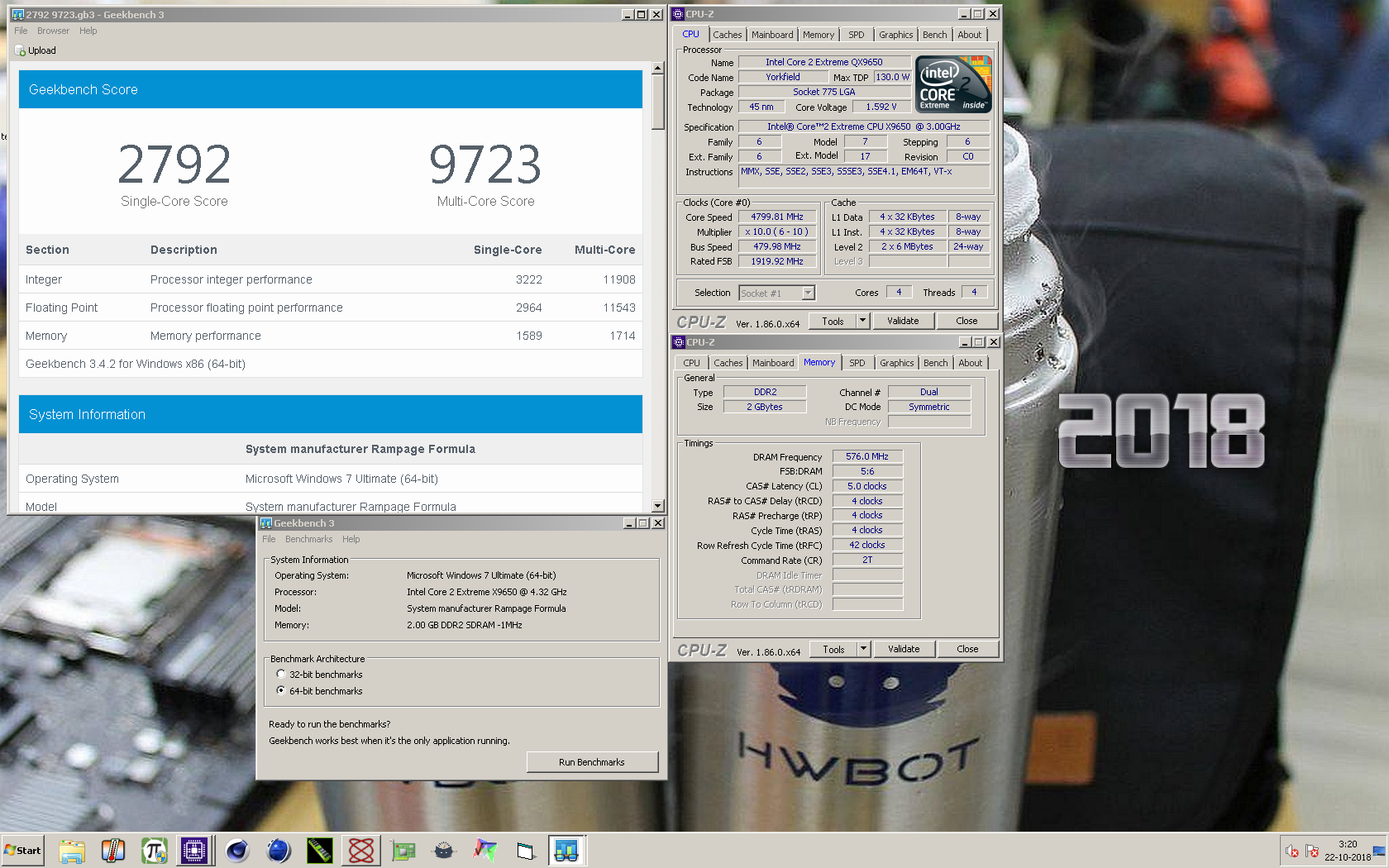1389x868 pixels.
Task: Click the Upload link text
Action: 42,50
